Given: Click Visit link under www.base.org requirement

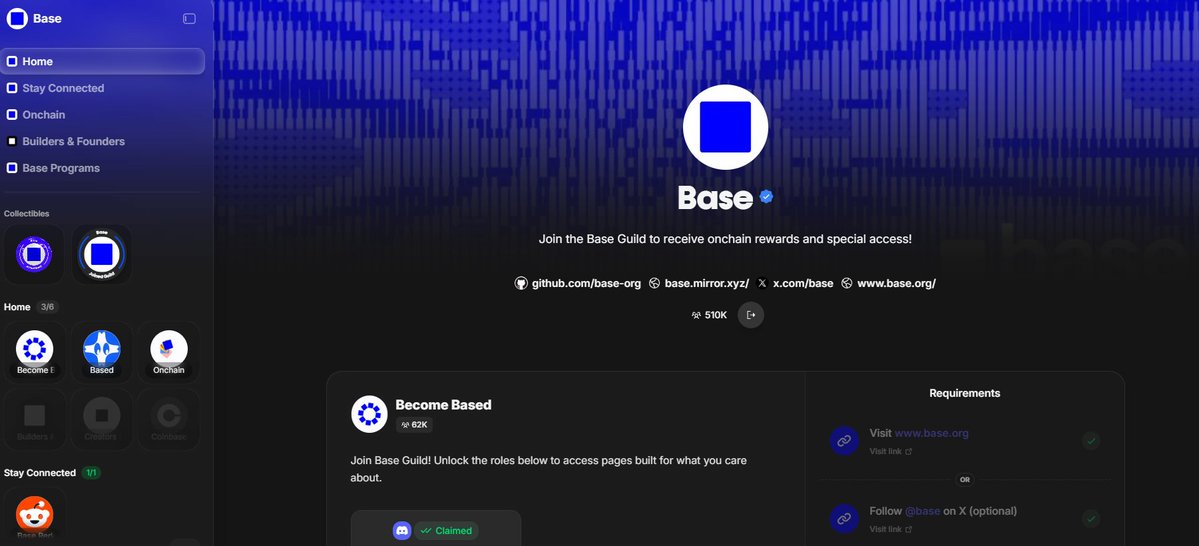Looking at the screenshot, I should [x=891, y=451].
